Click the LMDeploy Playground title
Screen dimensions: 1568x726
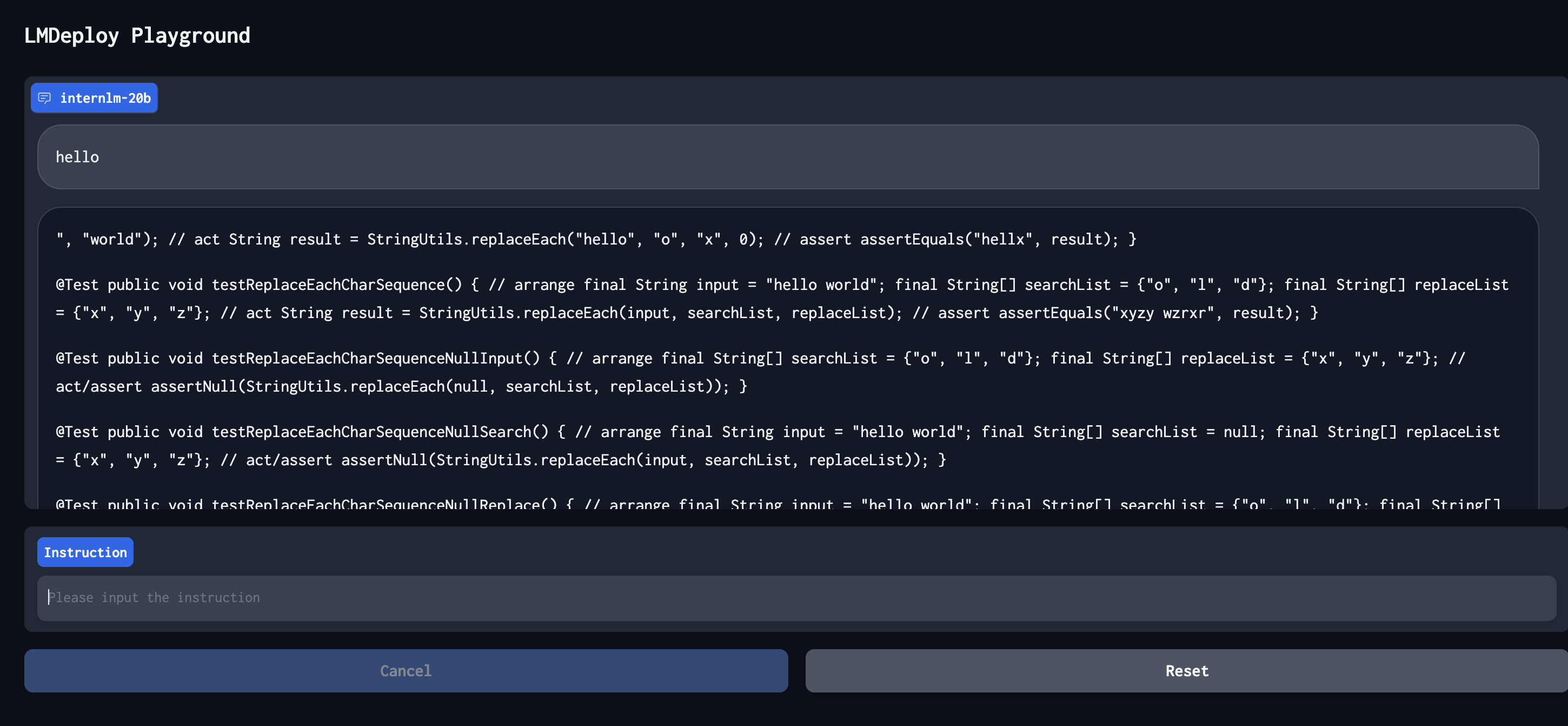136,35
